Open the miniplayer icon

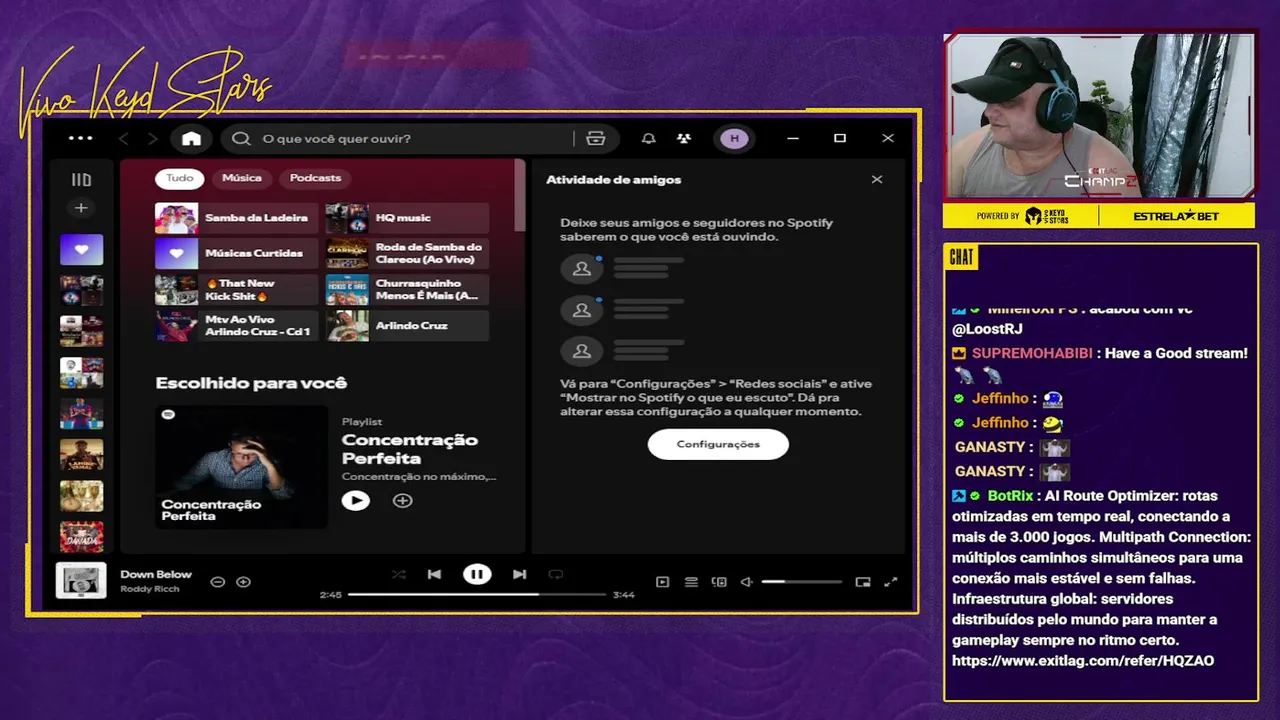pos(863,581)
